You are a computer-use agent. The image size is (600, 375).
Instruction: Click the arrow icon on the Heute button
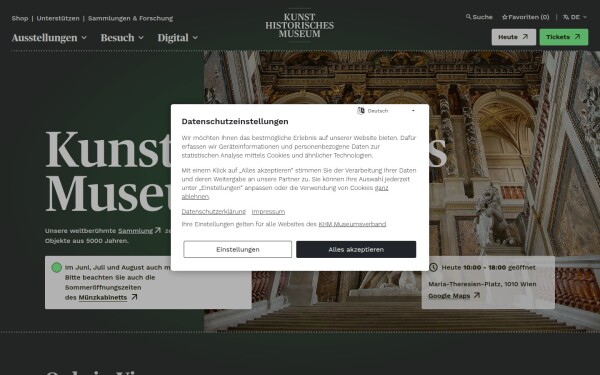(525, 37)
